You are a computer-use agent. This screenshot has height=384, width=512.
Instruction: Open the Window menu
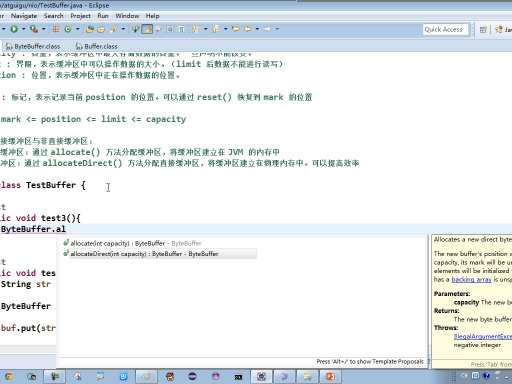click(127, 16)
